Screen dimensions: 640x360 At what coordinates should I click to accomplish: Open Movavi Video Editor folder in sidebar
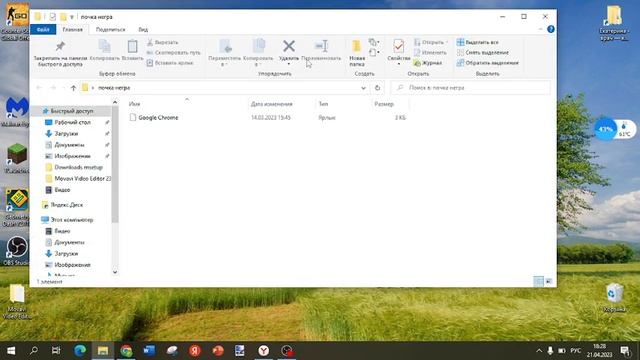pyautogui.click(x=82, y=179)
